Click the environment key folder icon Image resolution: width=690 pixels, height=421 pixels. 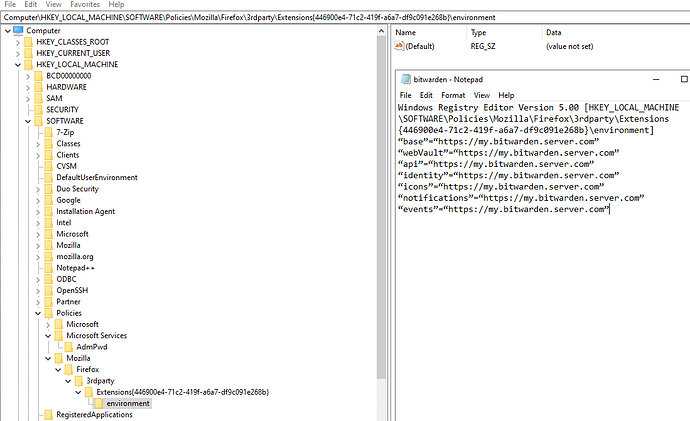[99, 403]
